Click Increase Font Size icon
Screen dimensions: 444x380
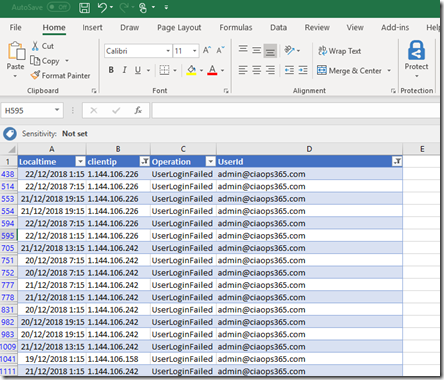[x=207, y=50]
